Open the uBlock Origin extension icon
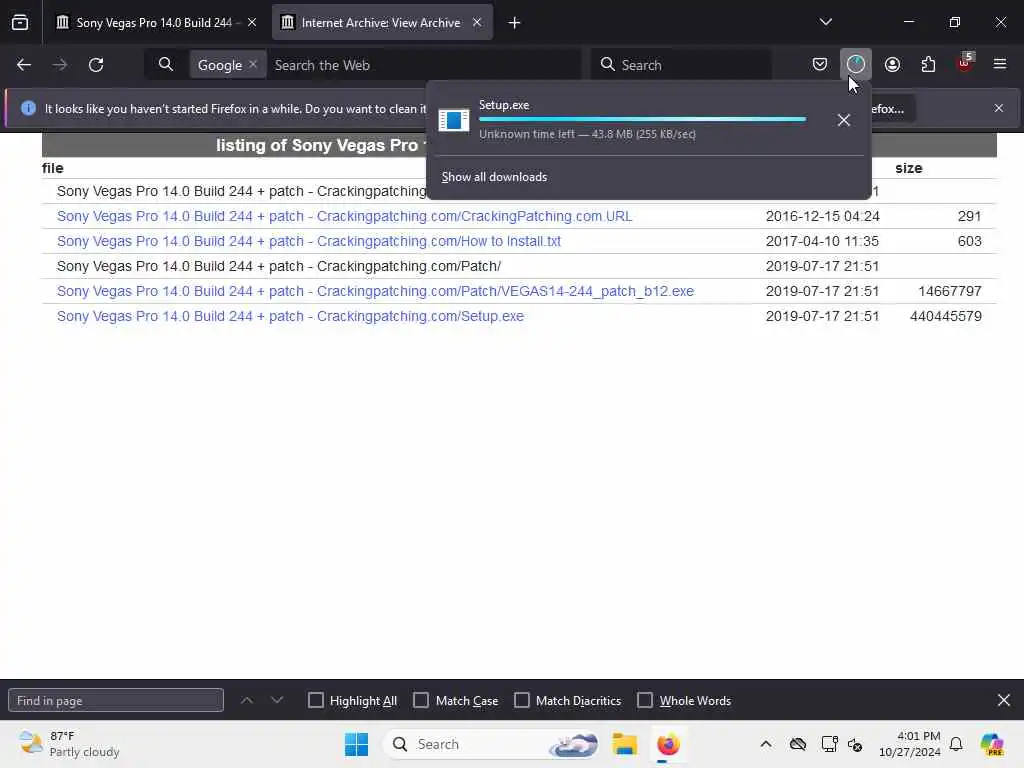 point(965,63)
